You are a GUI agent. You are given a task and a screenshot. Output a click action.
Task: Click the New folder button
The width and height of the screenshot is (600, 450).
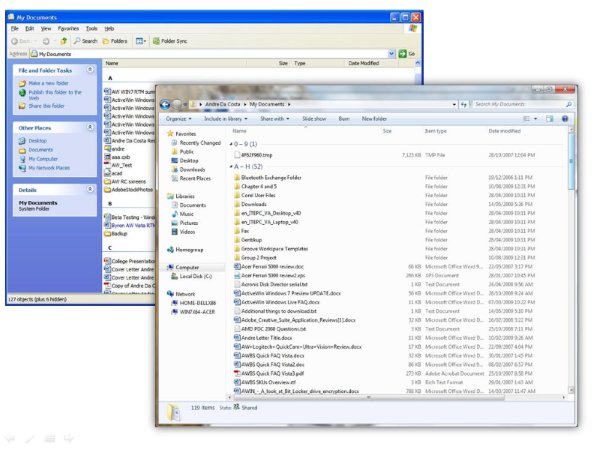click(x=374, y=118)
